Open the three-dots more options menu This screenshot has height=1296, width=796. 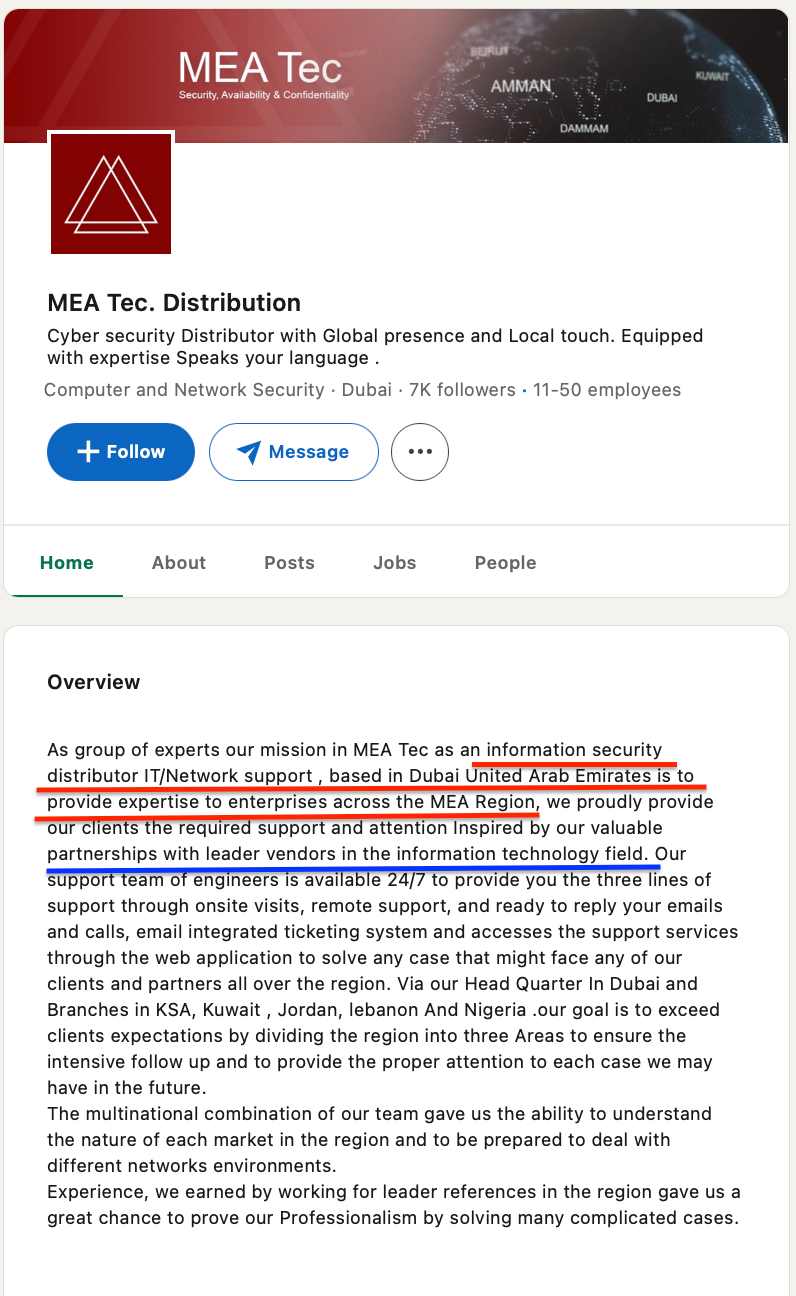pos(420,452)
